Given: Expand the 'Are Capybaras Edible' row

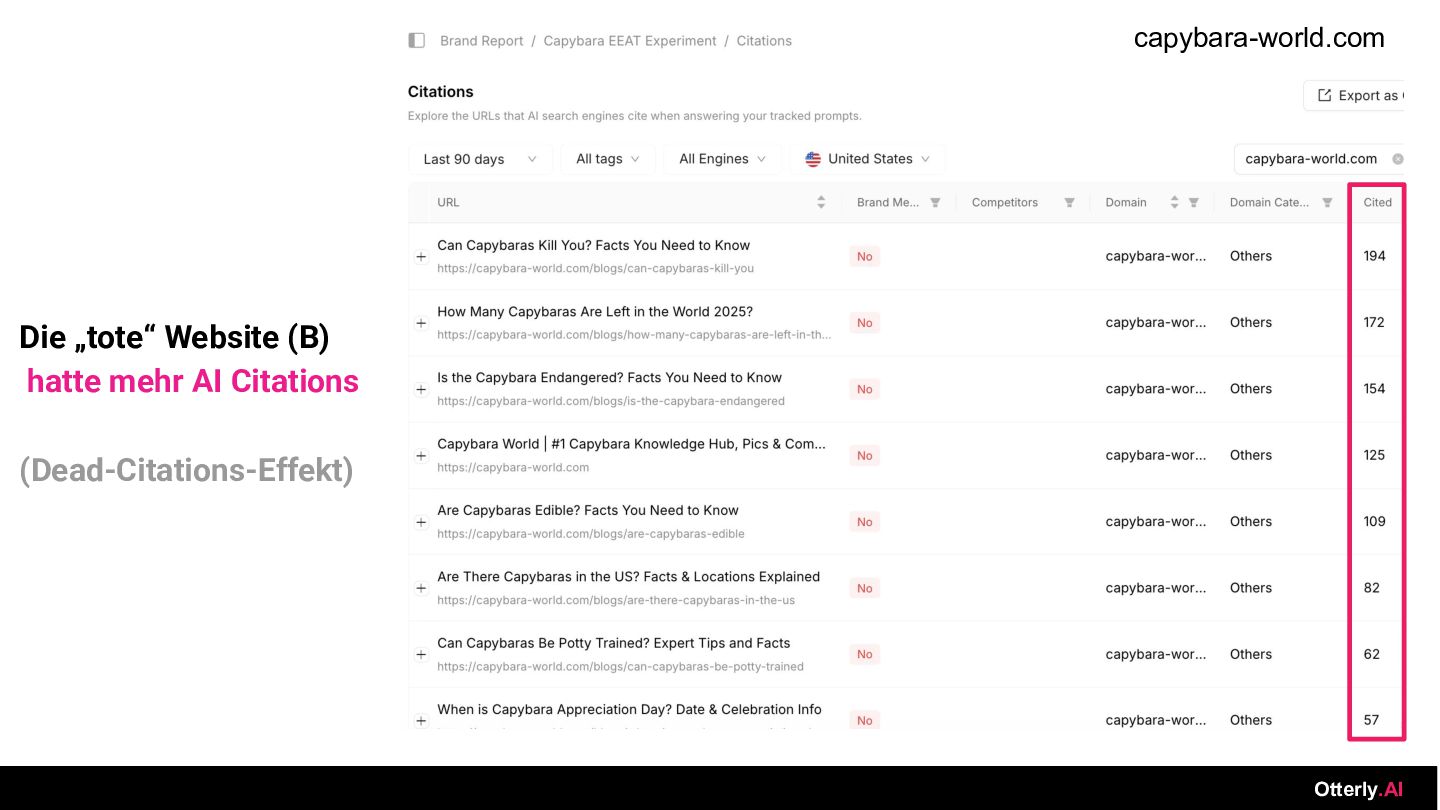Looking at the screenshot, I should [421, 522].
